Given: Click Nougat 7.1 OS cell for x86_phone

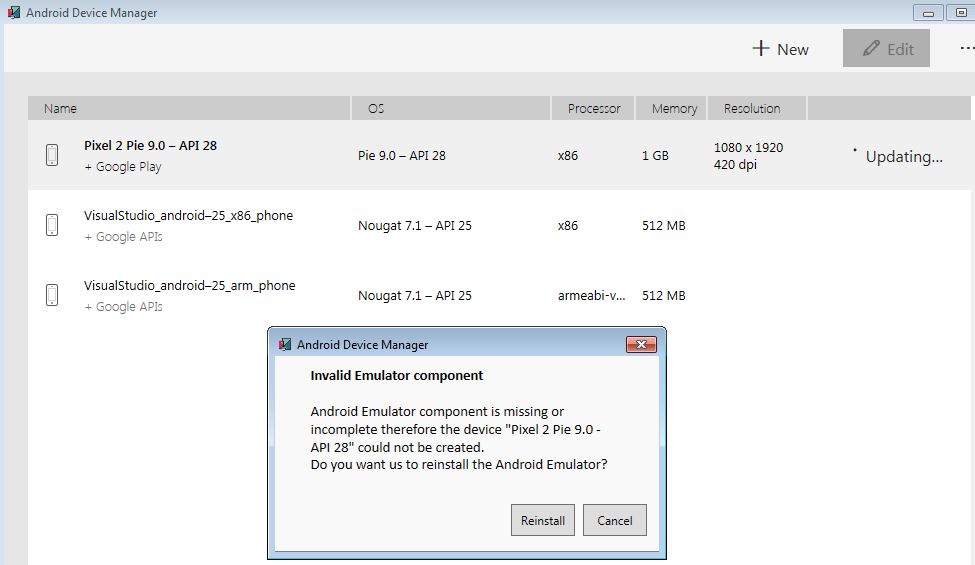Looking at the screenshot, I should coord(415,226).
